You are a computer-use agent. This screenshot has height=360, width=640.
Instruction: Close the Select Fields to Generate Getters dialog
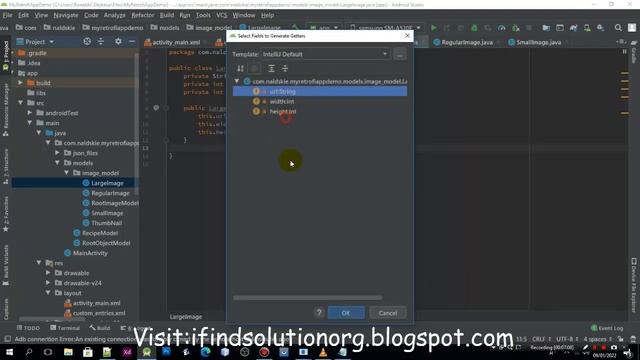click(407, 36)
